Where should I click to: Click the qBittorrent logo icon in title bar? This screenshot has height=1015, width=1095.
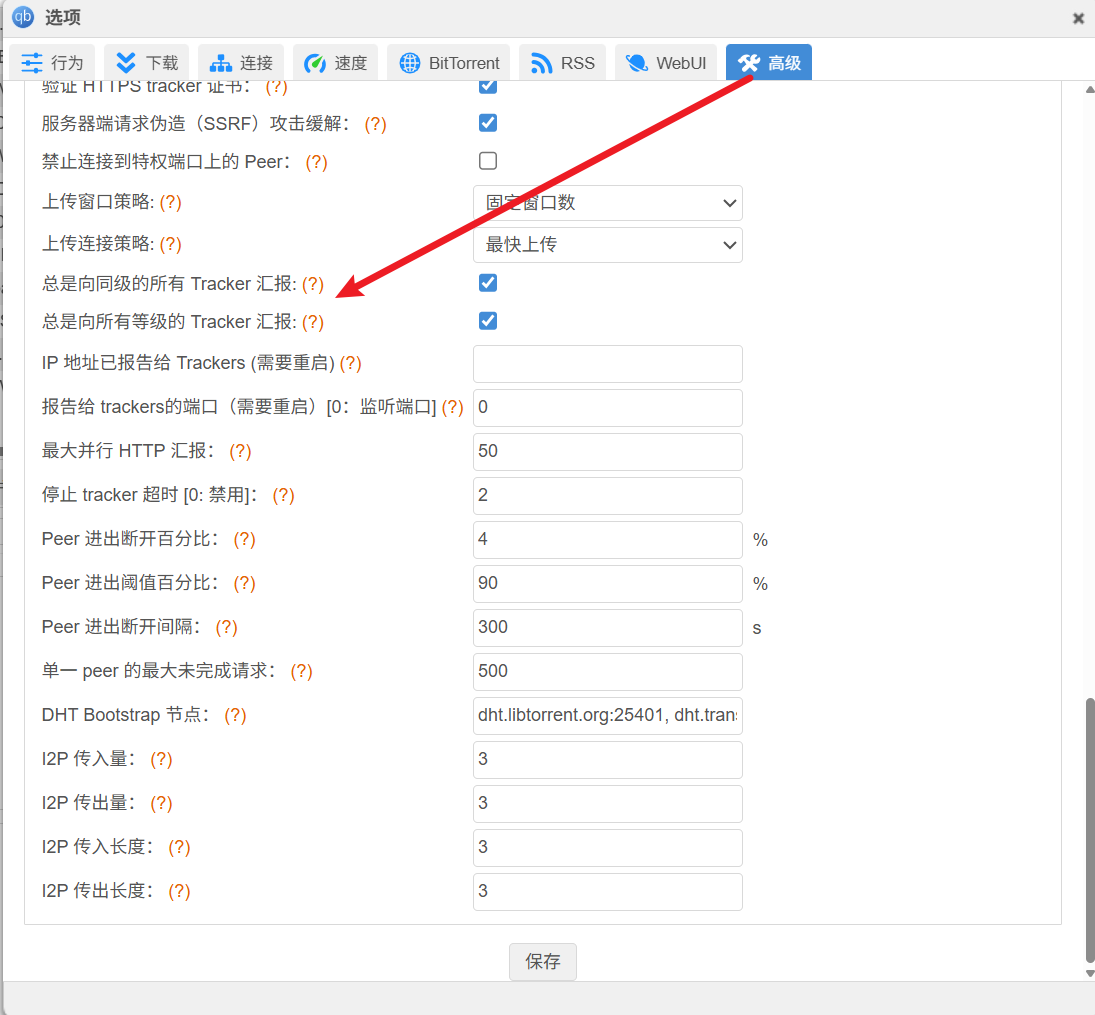click(22, 17)
